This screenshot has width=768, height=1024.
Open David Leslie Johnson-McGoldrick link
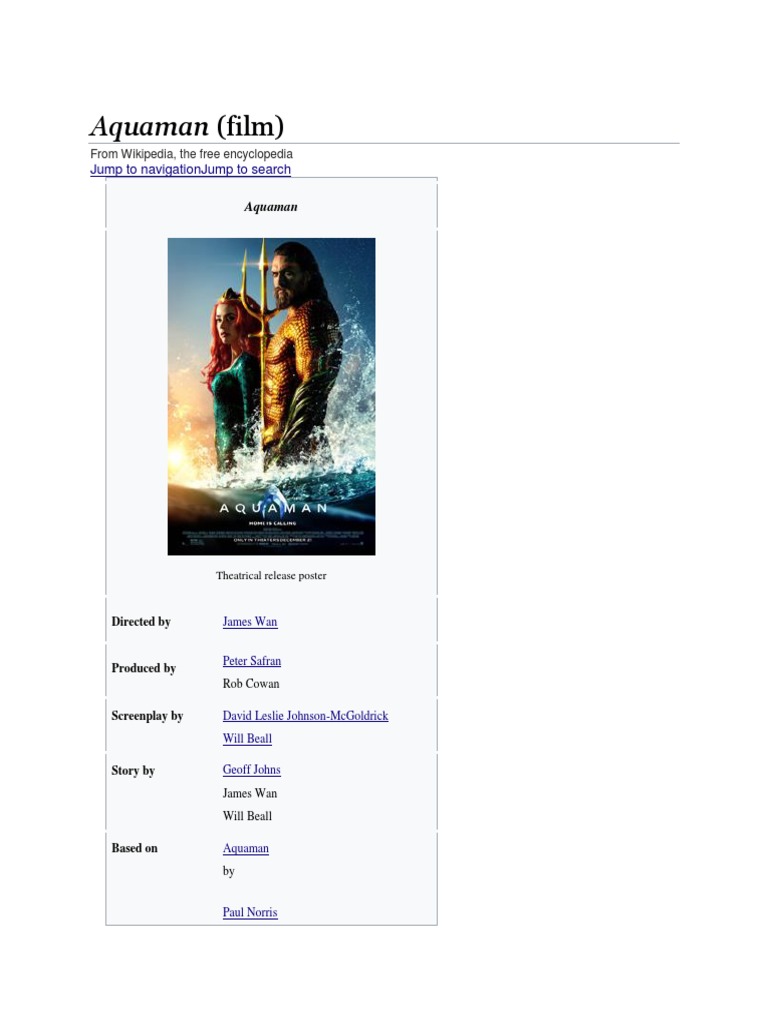(305, 716)
